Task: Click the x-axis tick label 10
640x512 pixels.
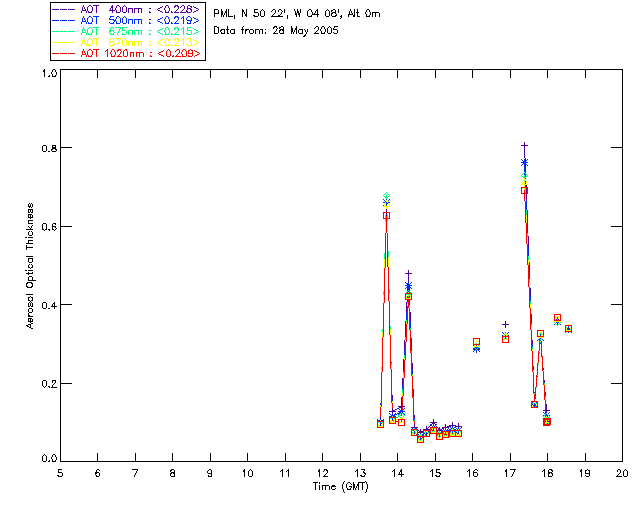Action: click(x=247, y=473)
